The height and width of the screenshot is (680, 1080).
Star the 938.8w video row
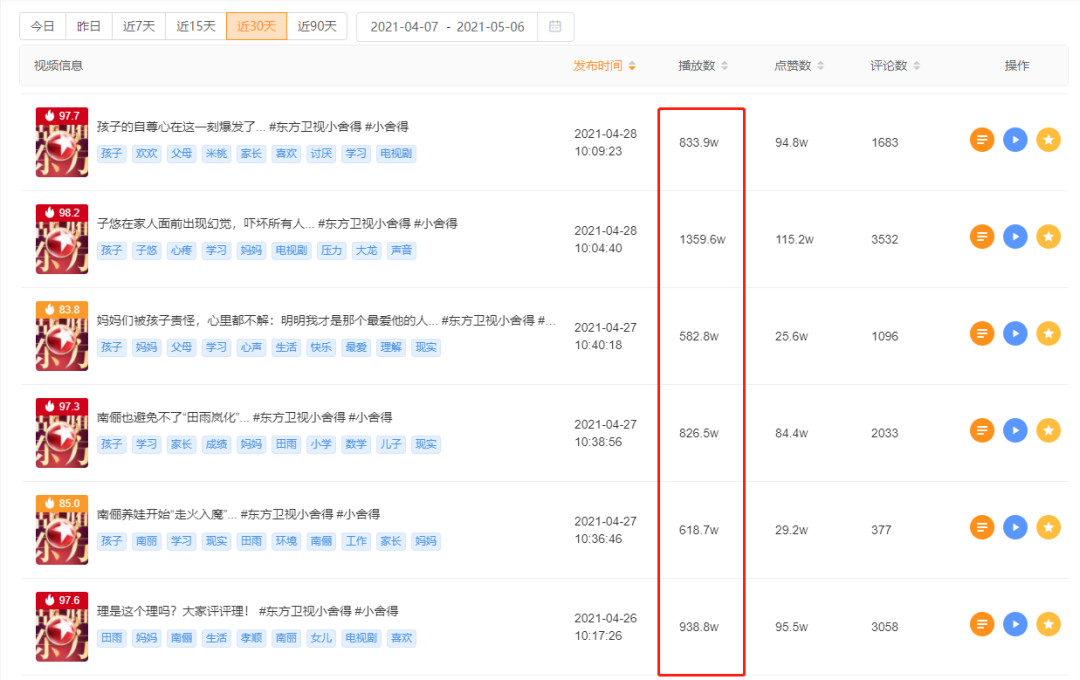pyautogui.click(x=1048, y=625)
